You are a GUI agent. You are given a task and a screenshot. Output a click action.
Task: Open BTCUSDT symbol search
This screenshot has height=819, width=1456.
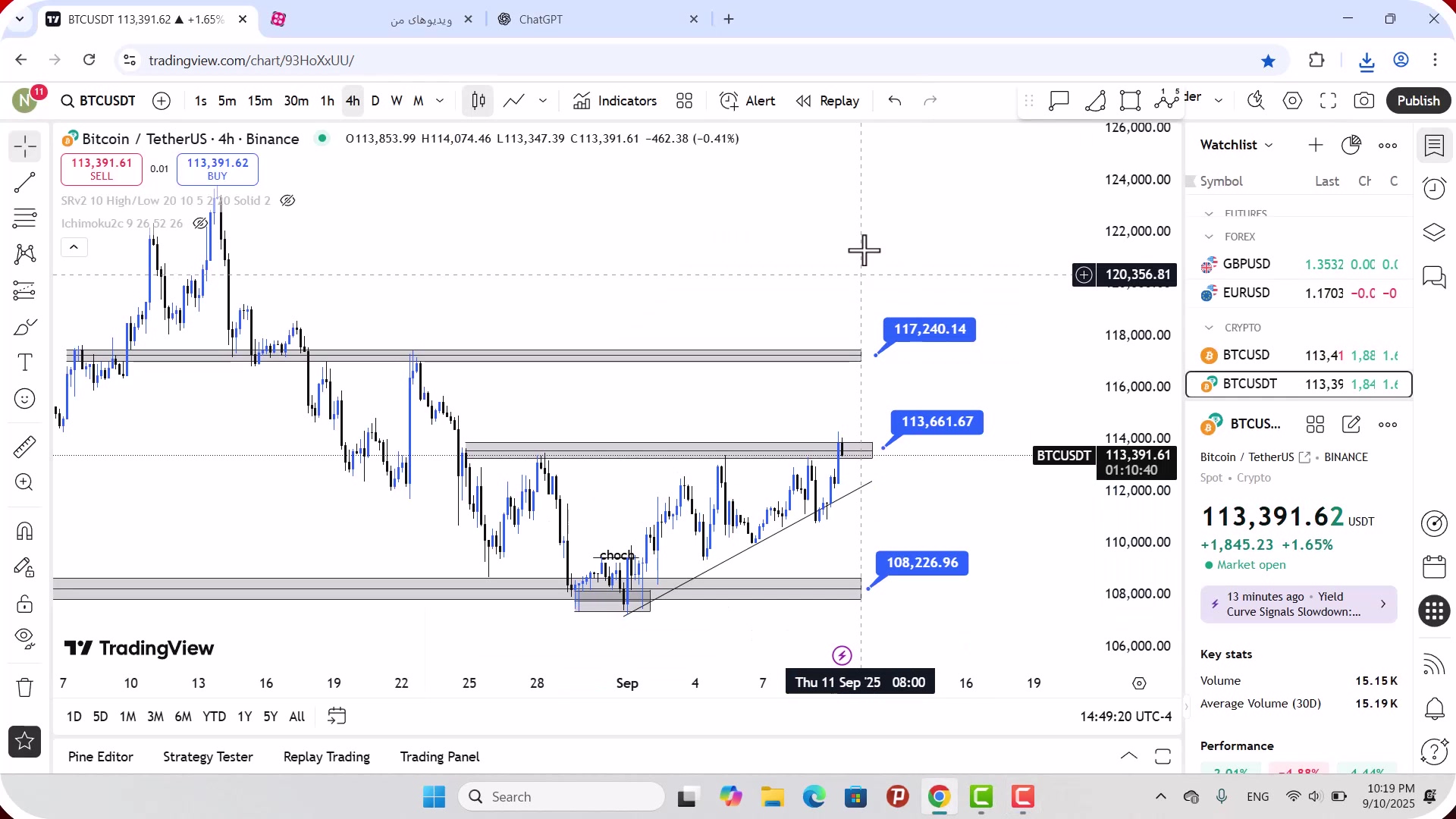99,101
